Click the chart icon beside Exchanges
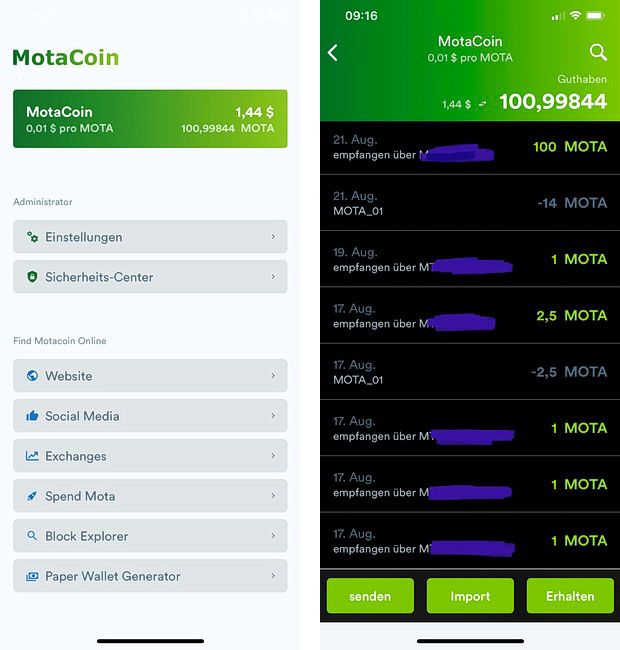The height and width of the screenshot is (650, 620). tap(32, 456)
